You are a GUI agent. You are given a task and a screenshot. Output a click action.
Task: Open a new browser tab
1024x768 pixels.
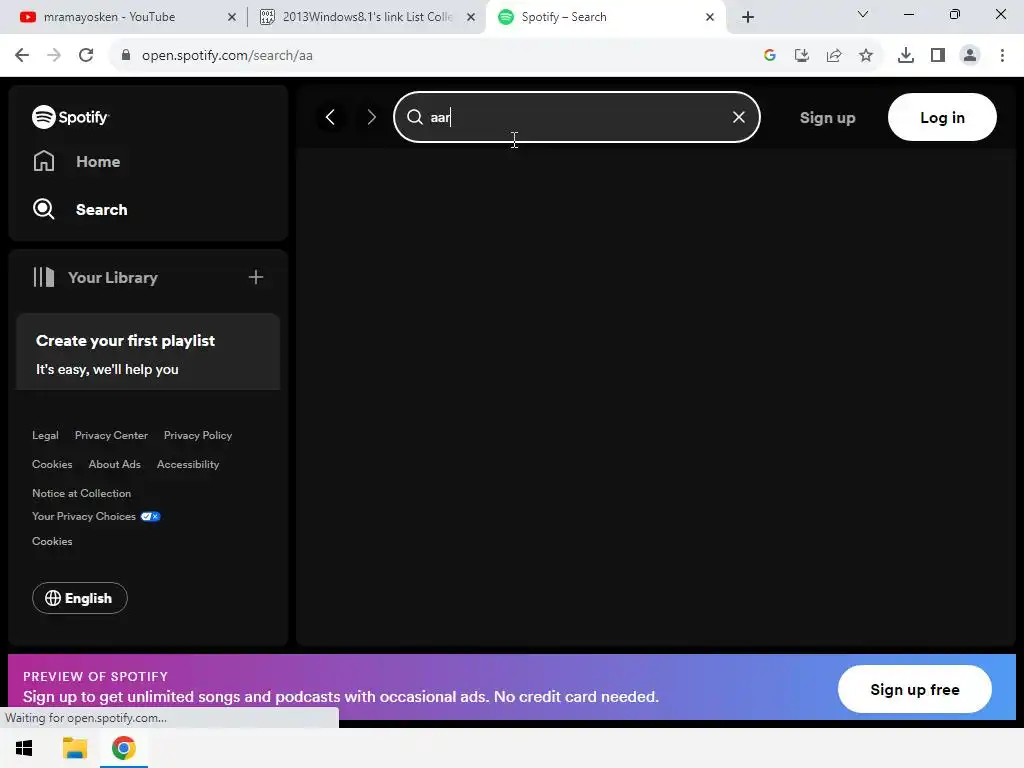pyautogui.click(x=748, y=17)
